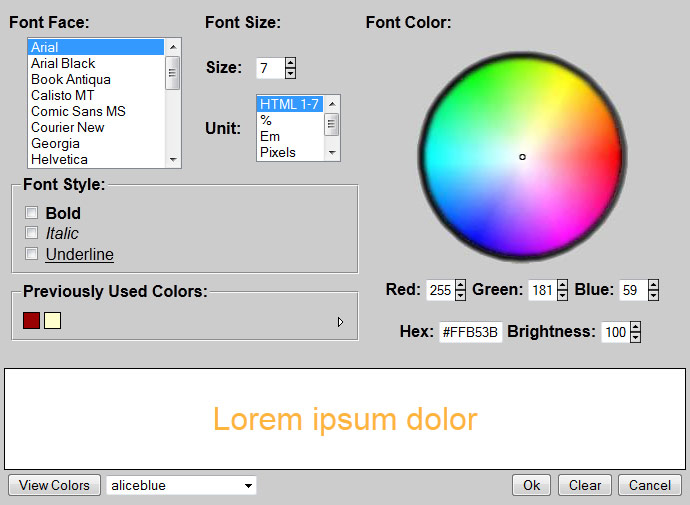Increase the font Size spinner value
Image resolution: width=690 pixels, height=505 pixels.
tap(290, 63)
